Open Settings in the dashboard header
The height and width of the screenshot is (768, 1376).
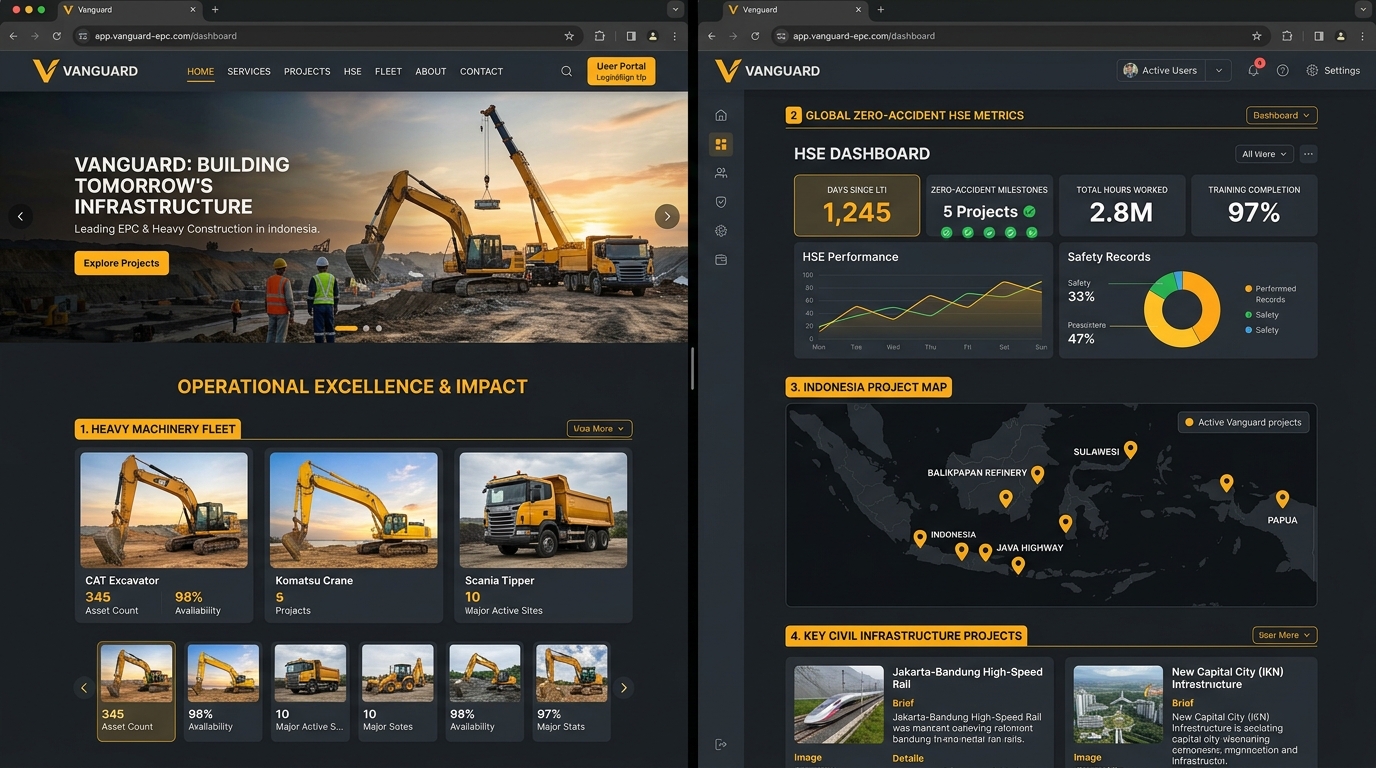(x=1333, y=71)
